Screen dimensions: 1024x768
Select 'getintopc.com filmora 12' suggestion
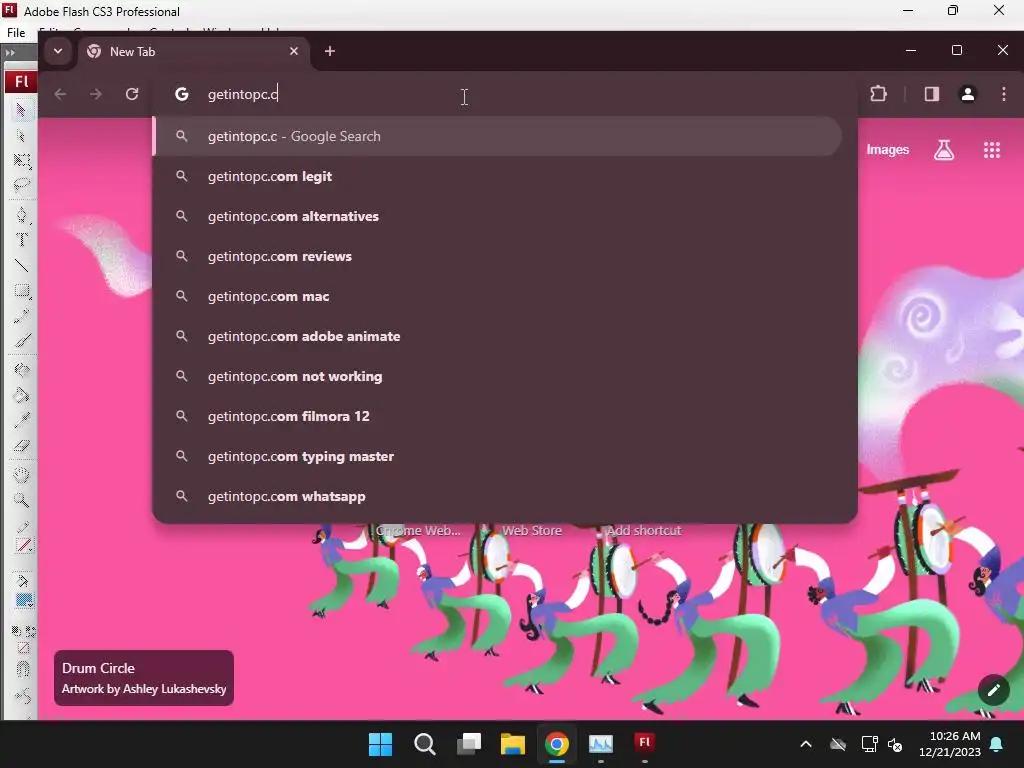[x=498, y=416]
